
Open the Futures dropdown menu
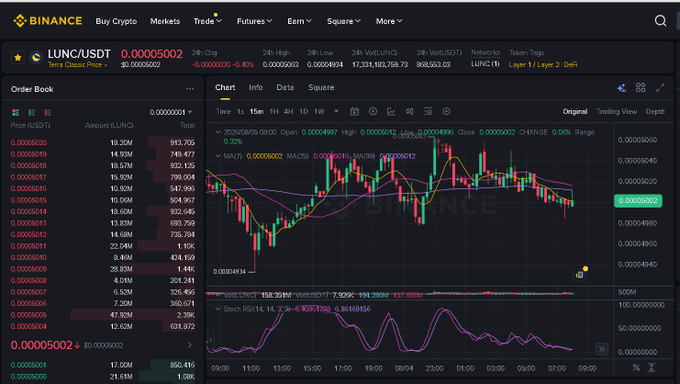click(254, 21)
